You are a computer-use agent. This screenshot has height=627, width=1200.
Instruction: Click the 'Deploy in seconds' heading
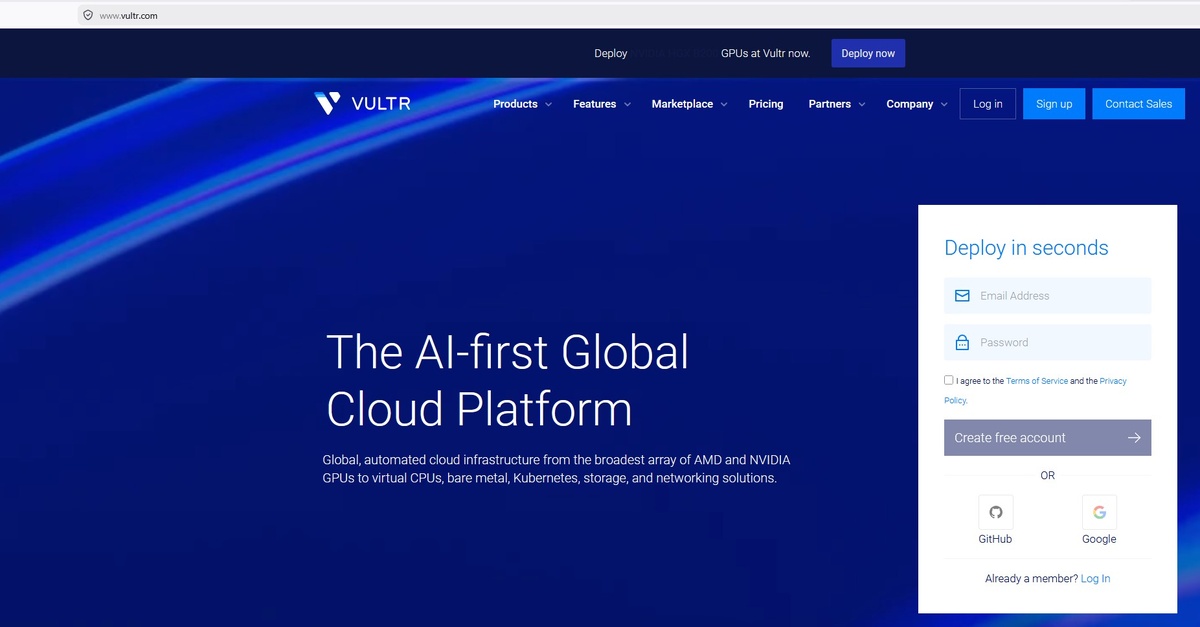point(1026,248)
